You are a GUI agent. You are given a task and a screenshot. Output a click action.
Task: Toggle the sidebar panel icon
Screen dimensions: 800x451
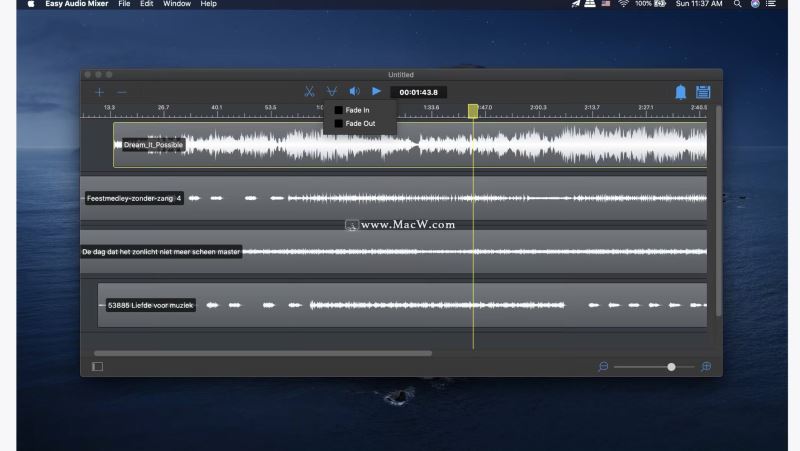(97, 367)
